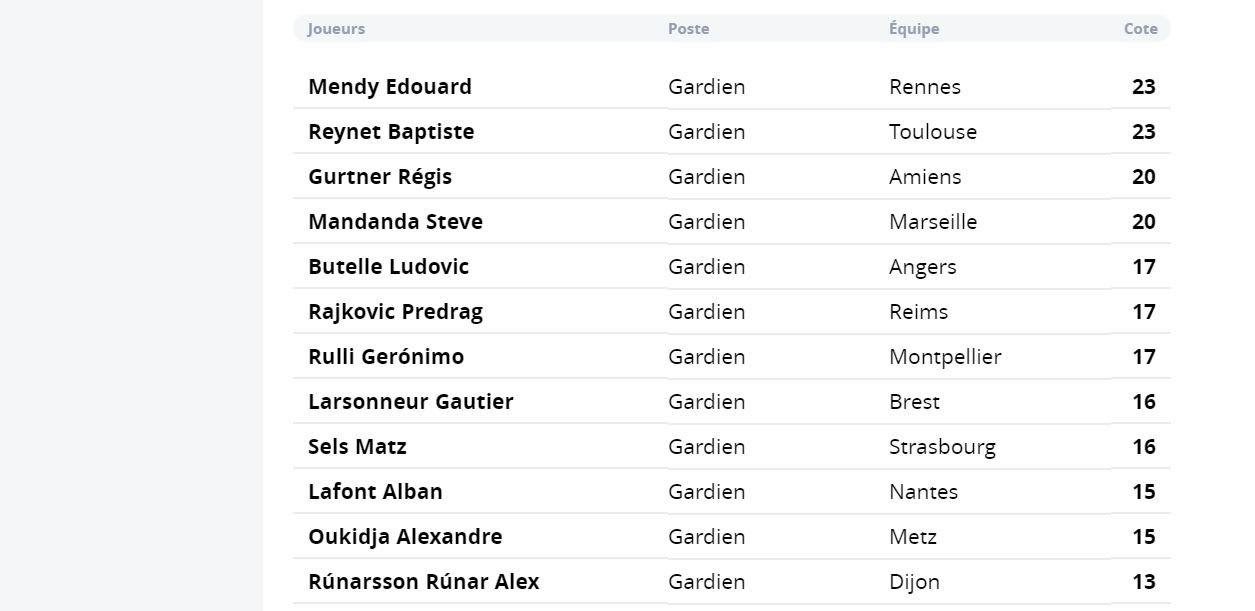Sort table by the Joueurs column header

point(336,29)
